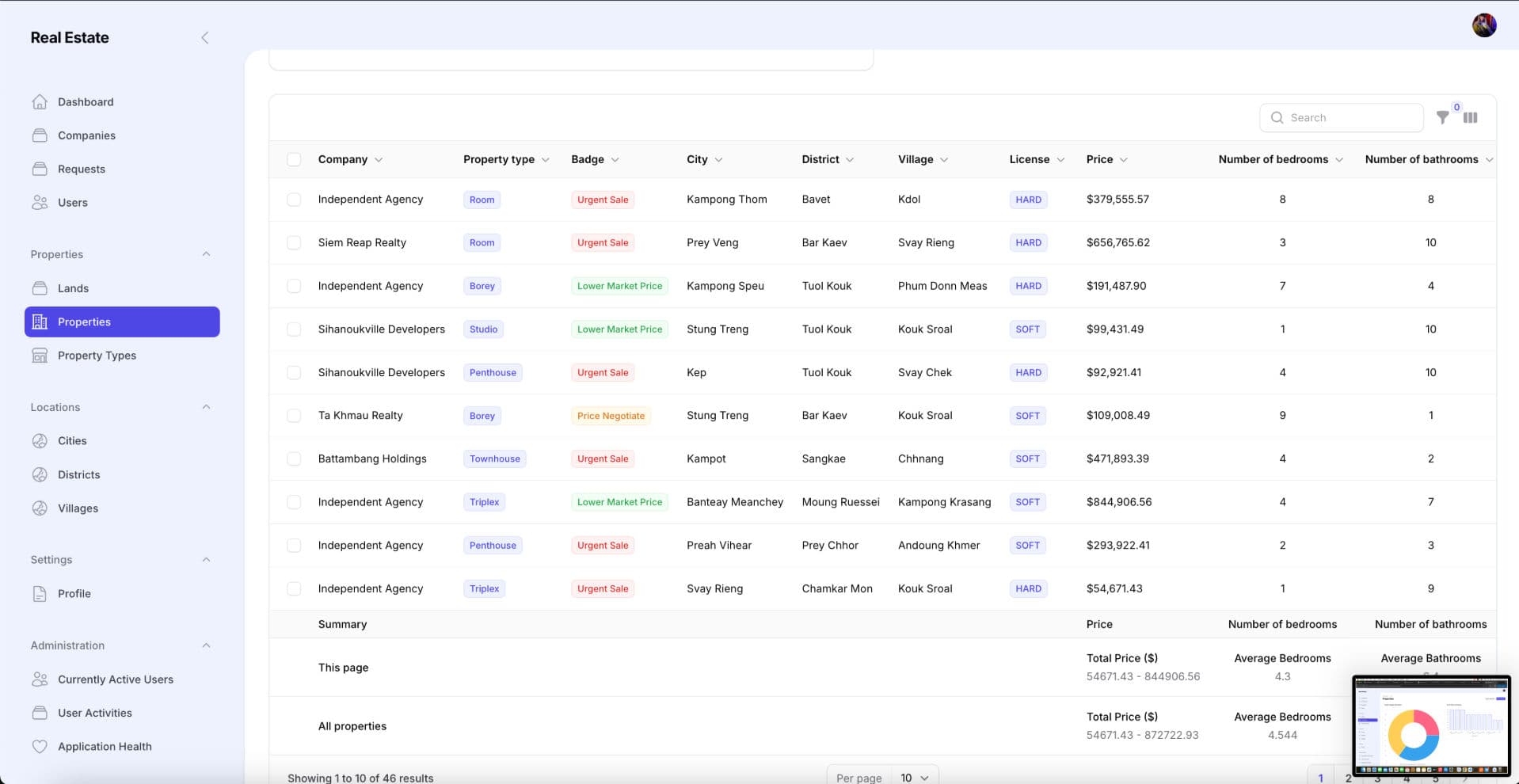Open the Property Types page
The image size is (1519, 784).
[x=122, y=356]
